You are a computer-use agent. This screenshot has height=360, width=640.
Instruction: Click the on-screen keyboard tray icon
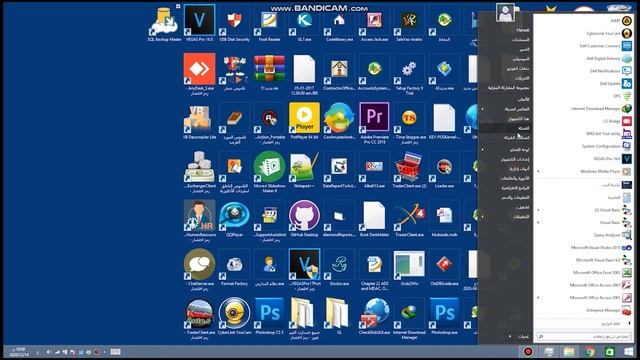click(116, 352)
